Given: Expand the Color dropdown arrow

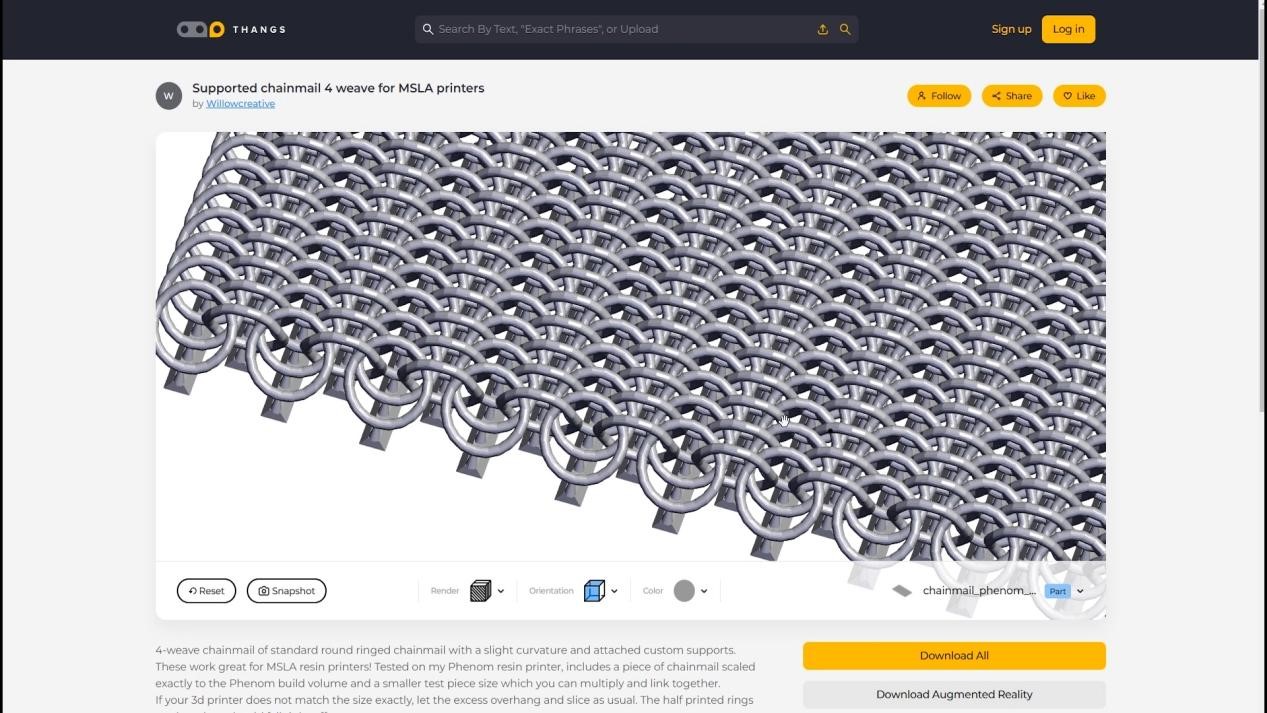Looking at the screenshot, I should click(704, 591).
